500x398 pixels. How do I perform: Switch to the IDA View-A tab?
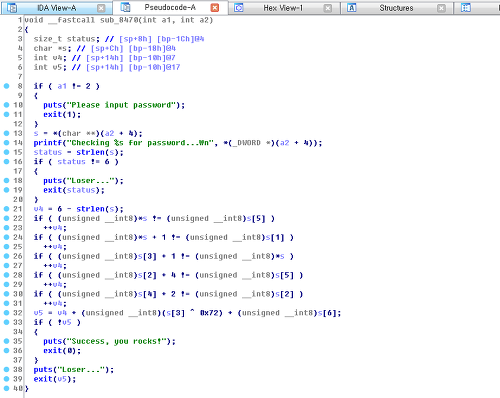(56, 8)
